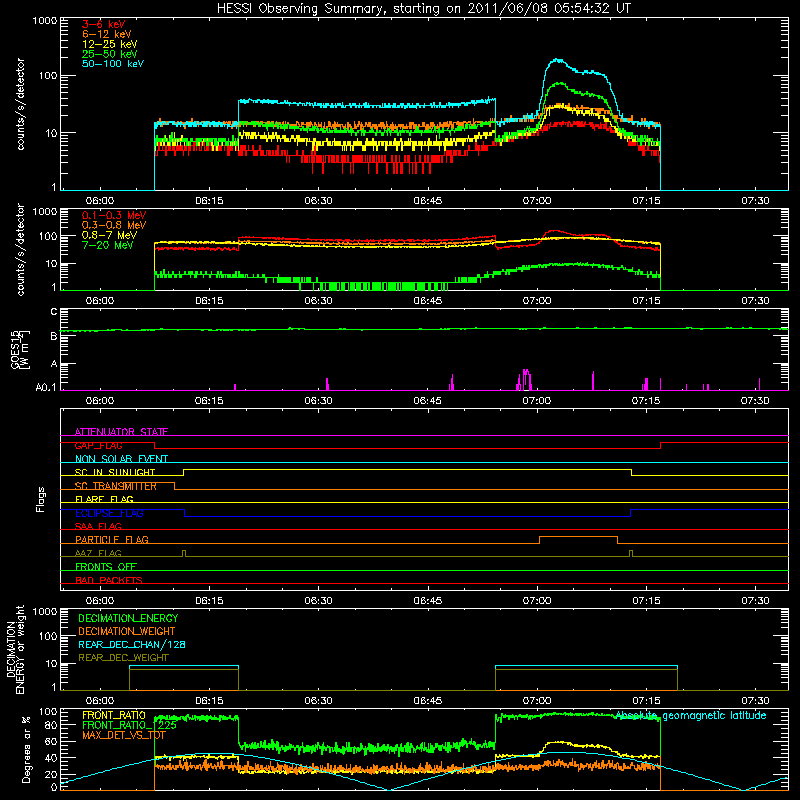The height and width of the screenshot is (800, 800).
Task: Pick the 'FRONTS_OFF' flag label
Action: tap(106, 566)
